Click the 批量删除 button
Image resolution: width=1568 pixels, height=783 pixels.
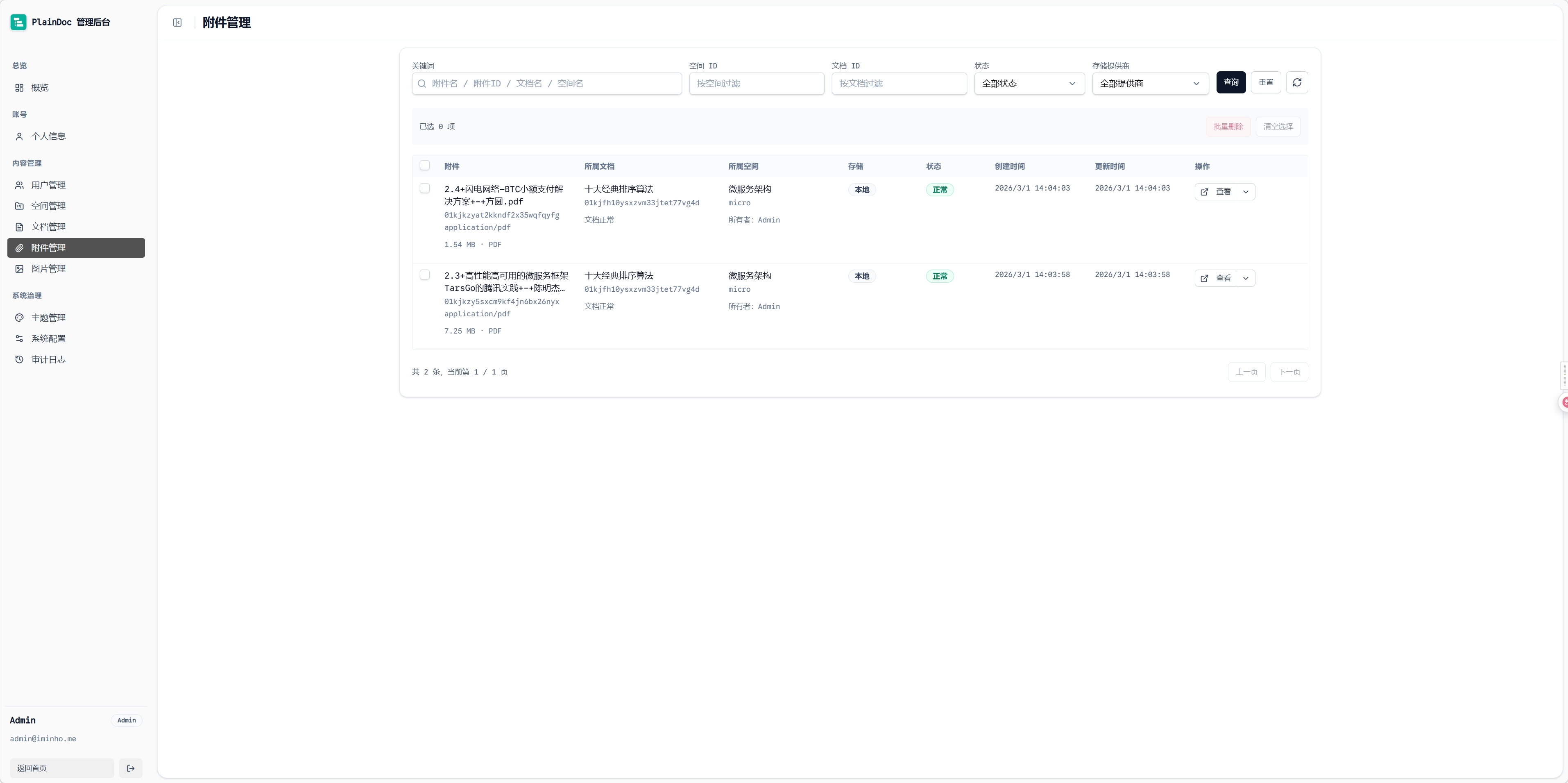tap(1228, 127)
